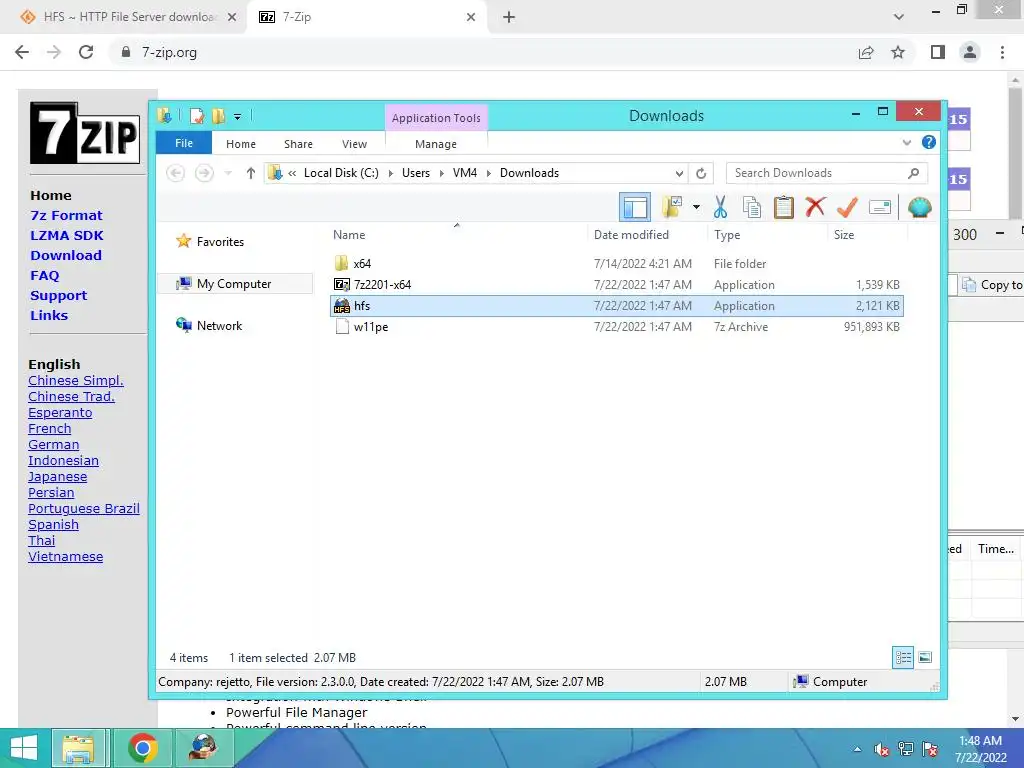Open the File ribbon tab
The image size is (1024, 768).
click(184, 143)
